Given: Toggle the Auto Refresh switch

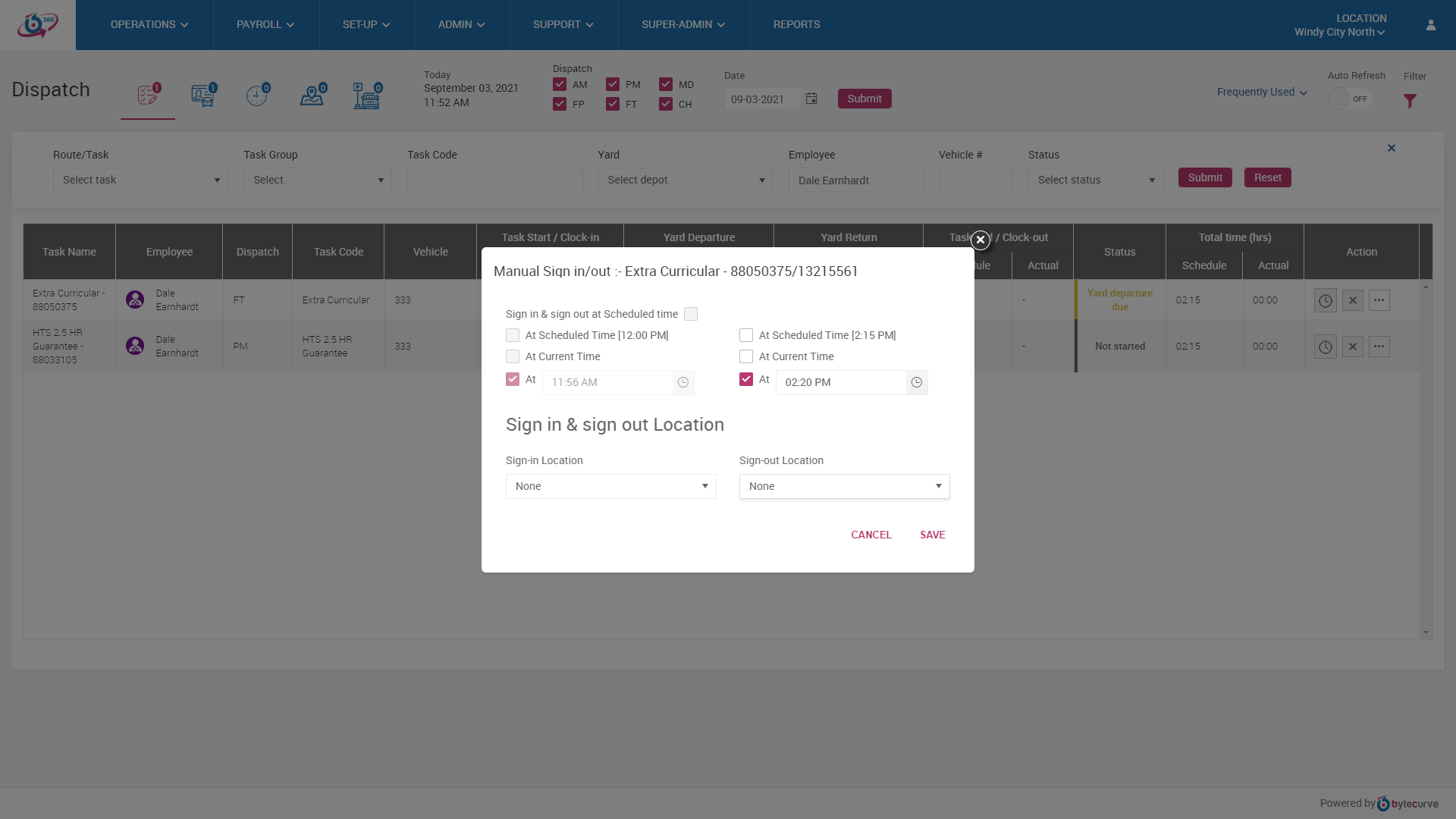Looking at the screenshot, I should (1350, 99).
